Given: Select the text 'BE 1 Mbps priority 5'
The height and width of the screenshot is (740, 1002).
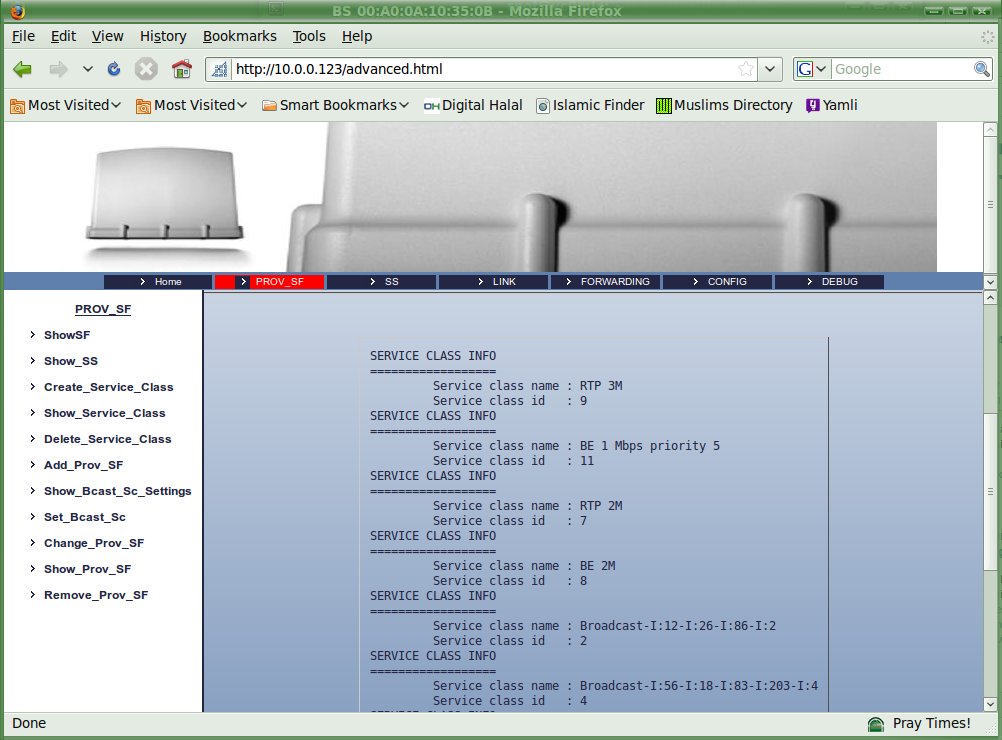Looking at the screenshot, I should [x=649, y=446].
